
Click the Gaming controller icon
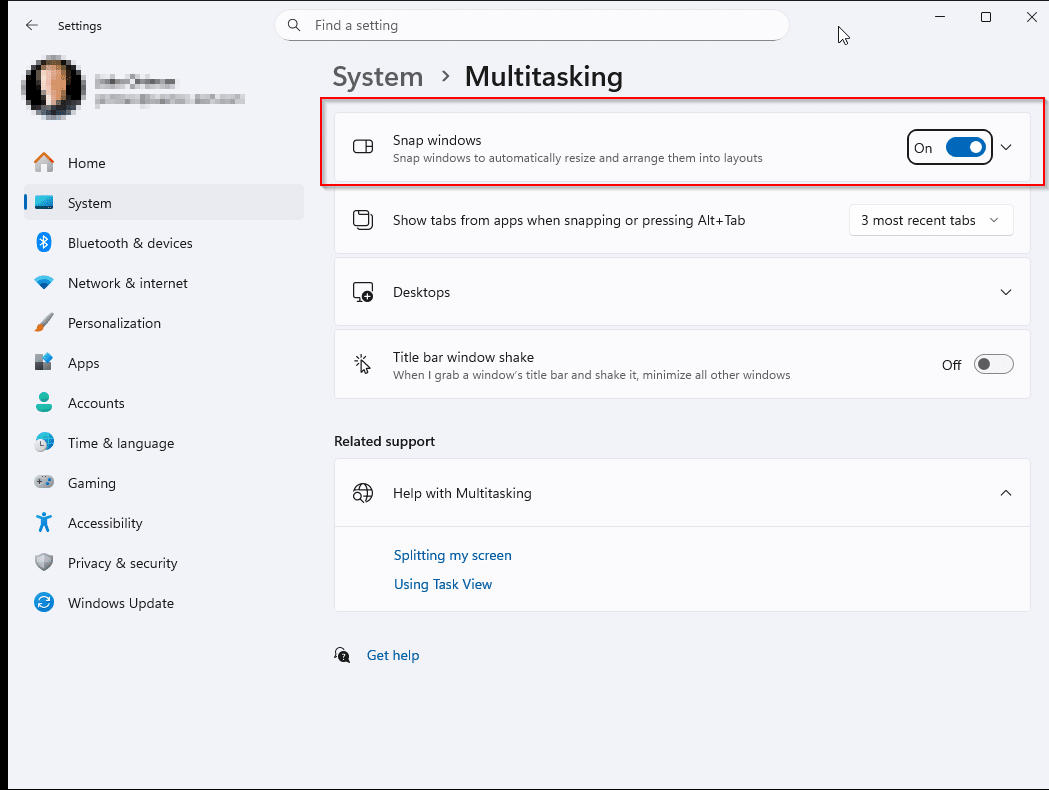(x=44, y=482)
